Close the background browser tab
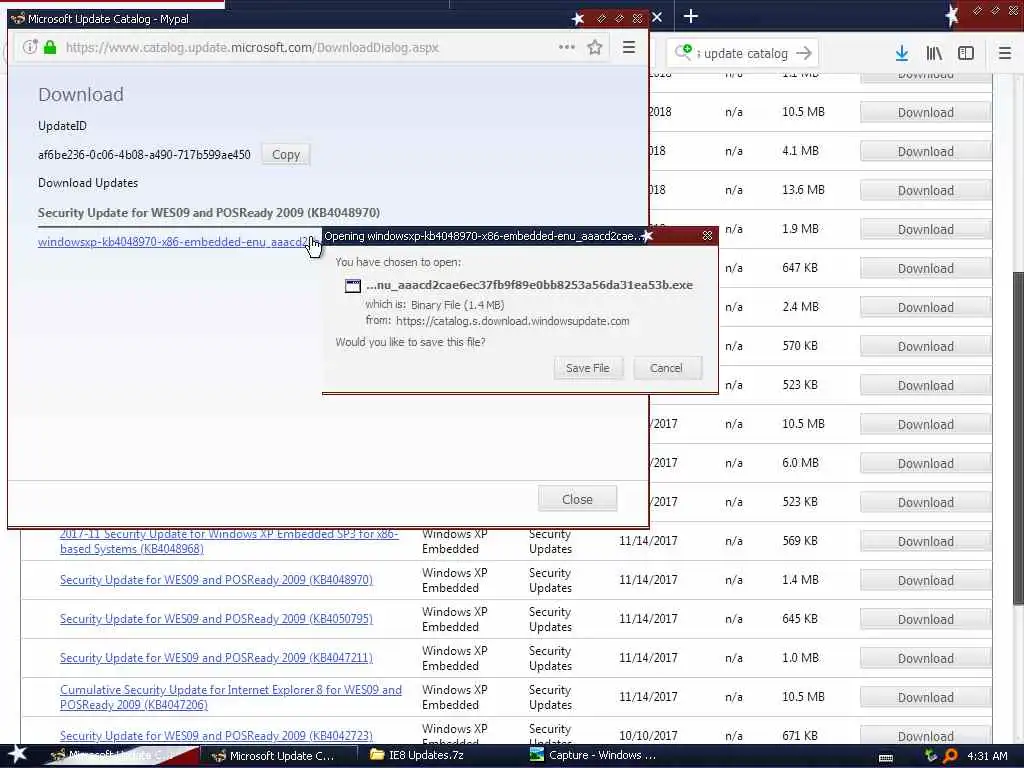 (658, 17)
